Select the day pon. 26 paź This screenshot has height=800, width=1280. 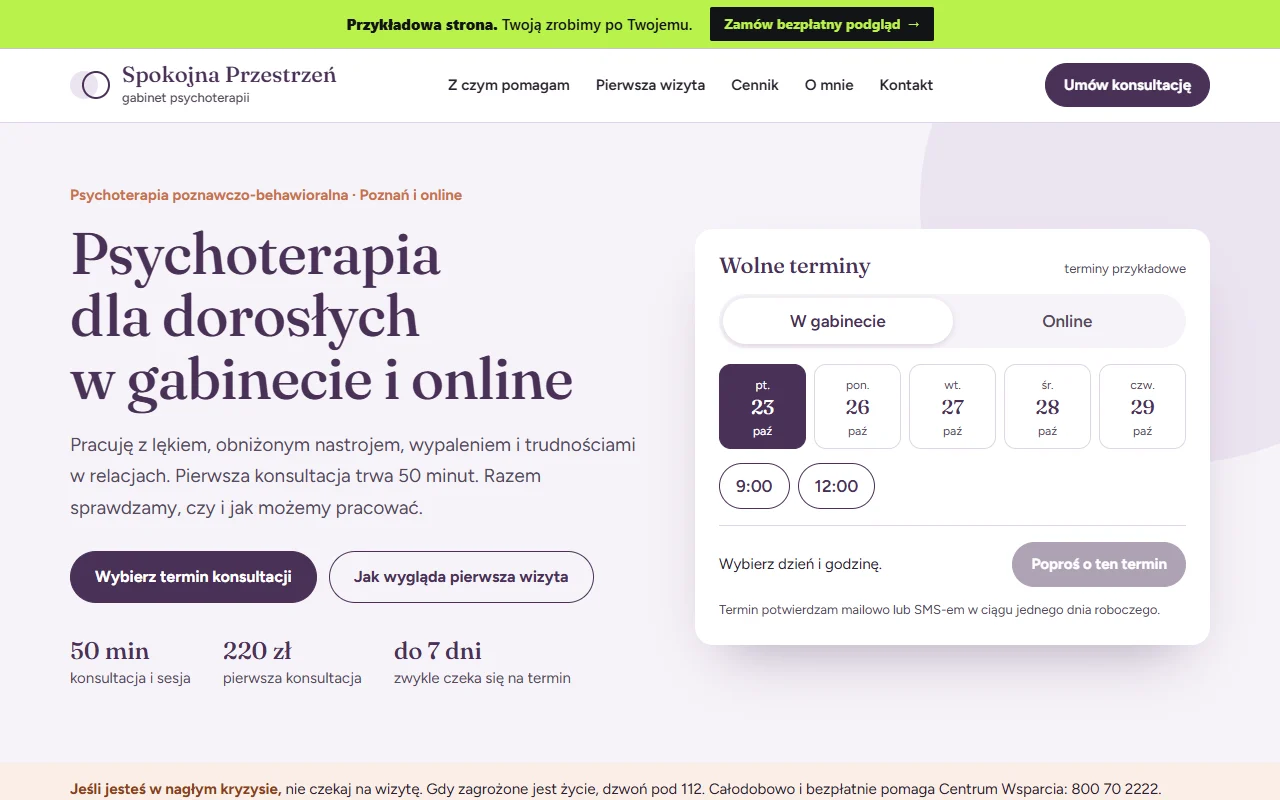pos(857,406)
